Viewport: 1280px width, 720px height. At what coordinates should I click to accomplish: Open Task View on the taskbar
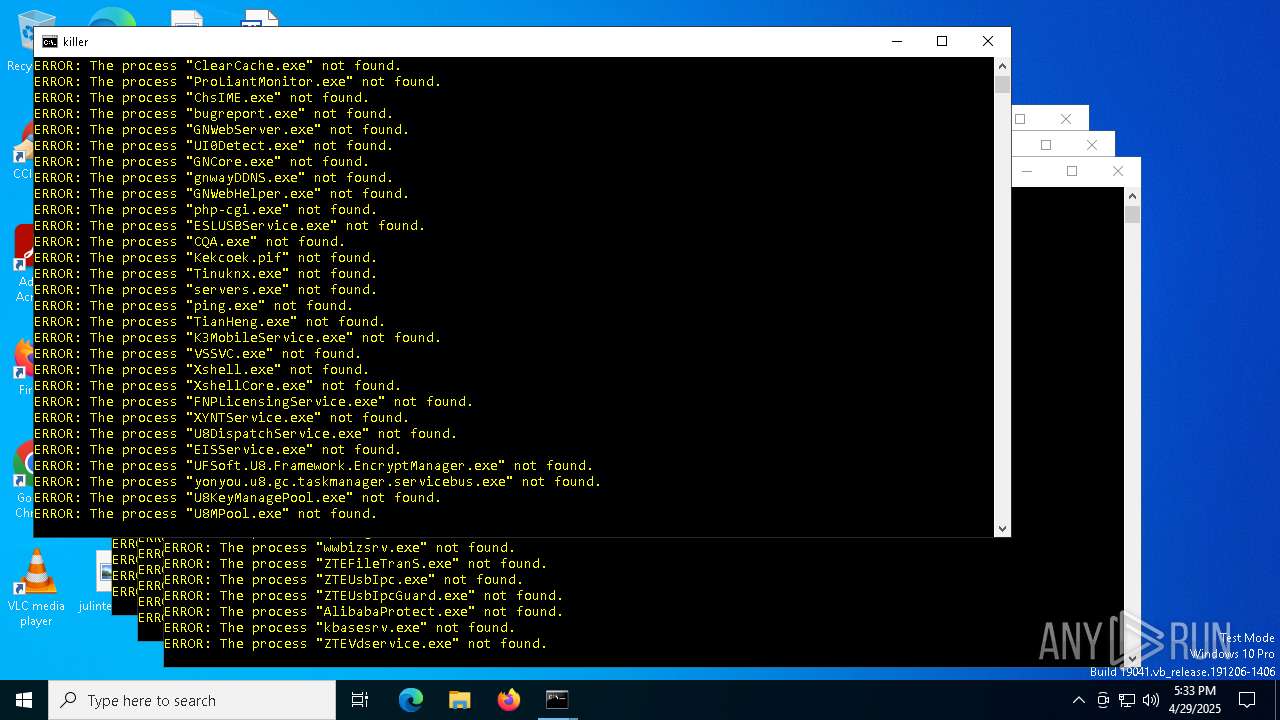click(360, 700)
